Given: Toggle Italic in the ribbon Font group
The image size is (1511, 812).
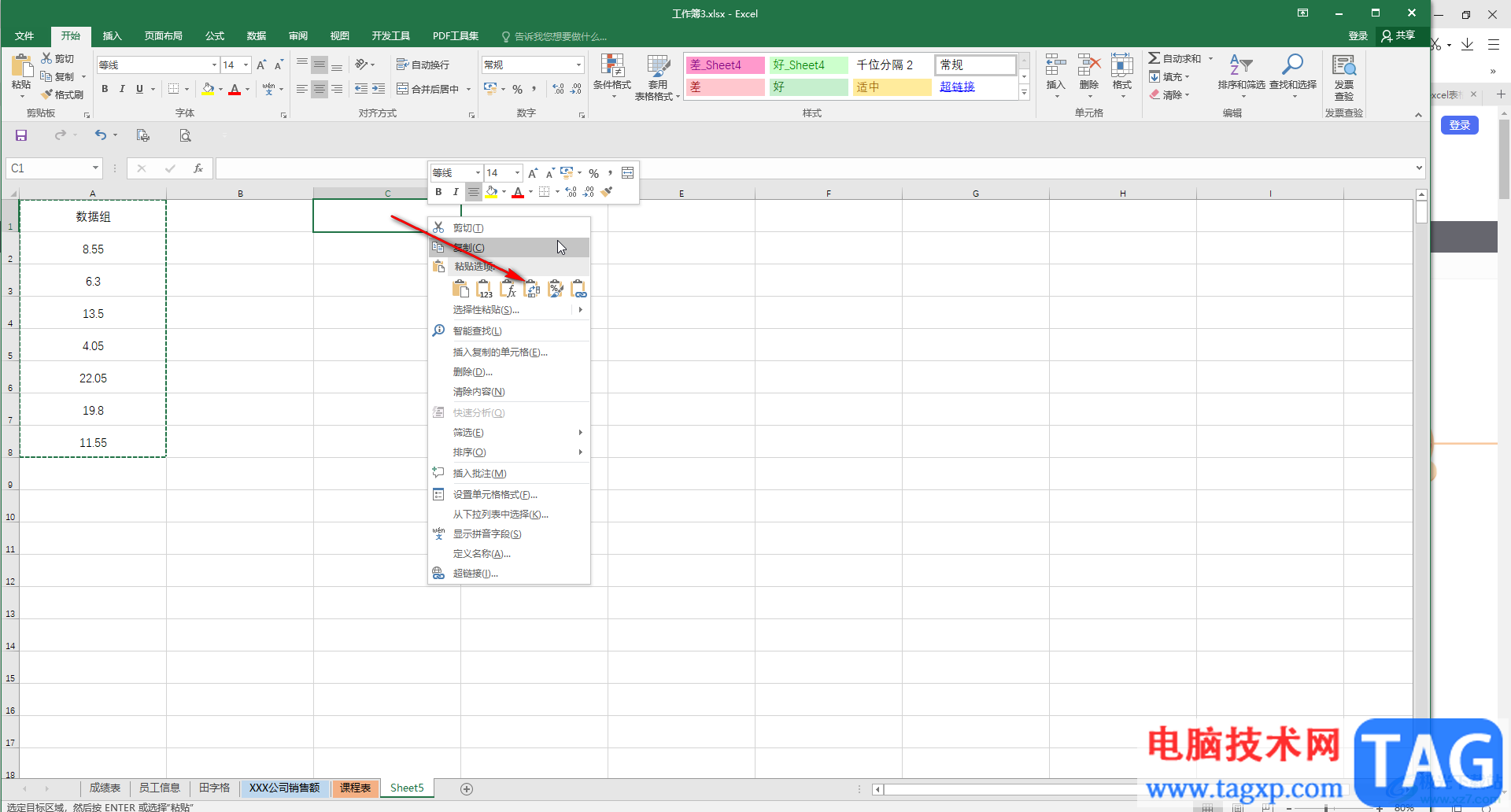Looking at the screenshot, I should point(122,89).
